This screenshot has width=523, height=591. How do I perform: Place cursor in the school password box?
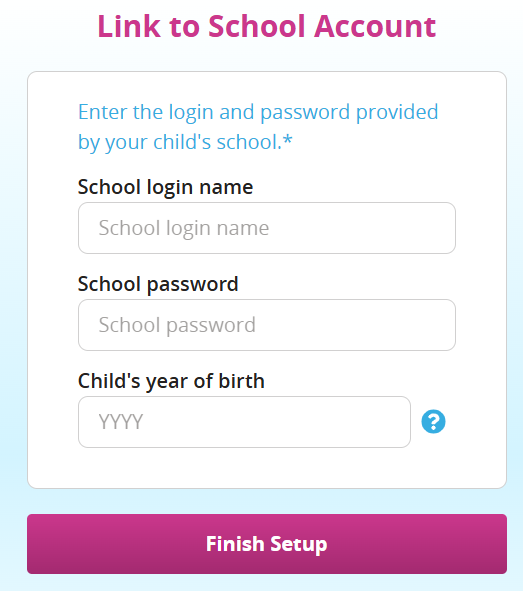click(x=267, y=325)
